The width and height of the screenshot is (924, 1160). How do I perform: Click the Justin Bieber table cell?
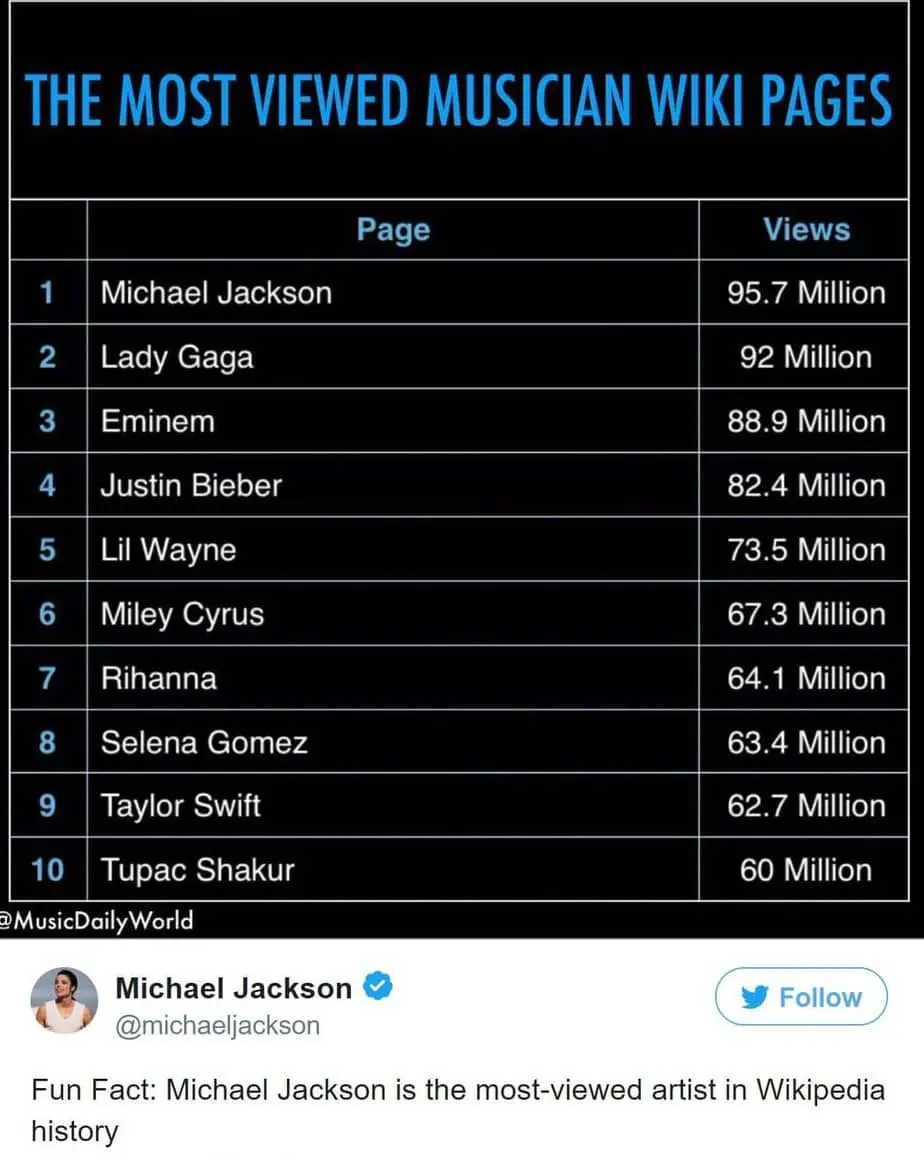click(x=191, y=486)
